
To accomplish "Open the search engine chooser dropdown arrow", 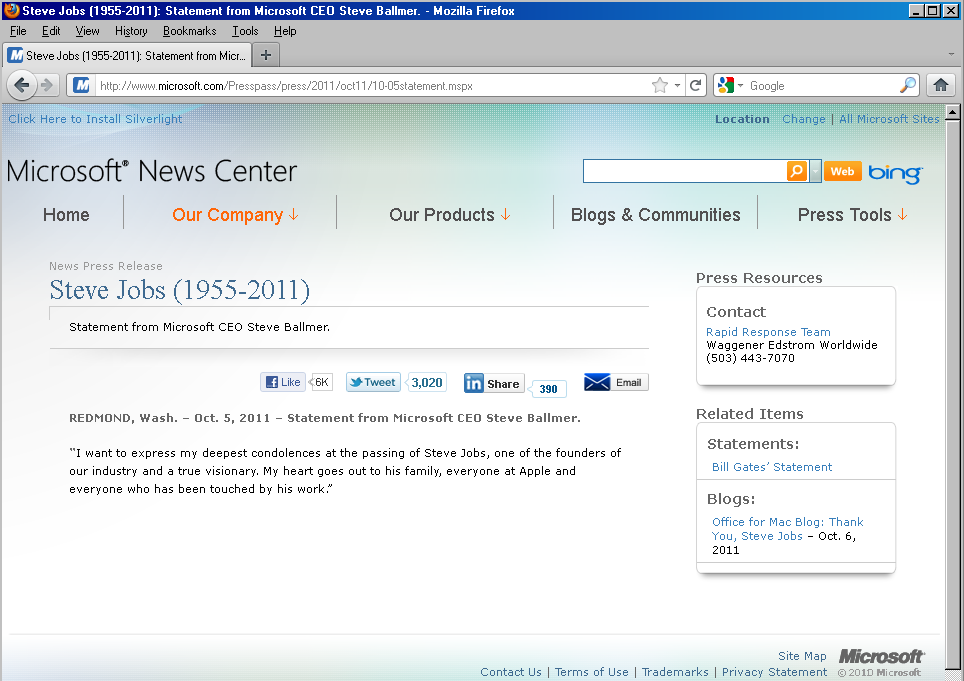I will tap(740, 85).
